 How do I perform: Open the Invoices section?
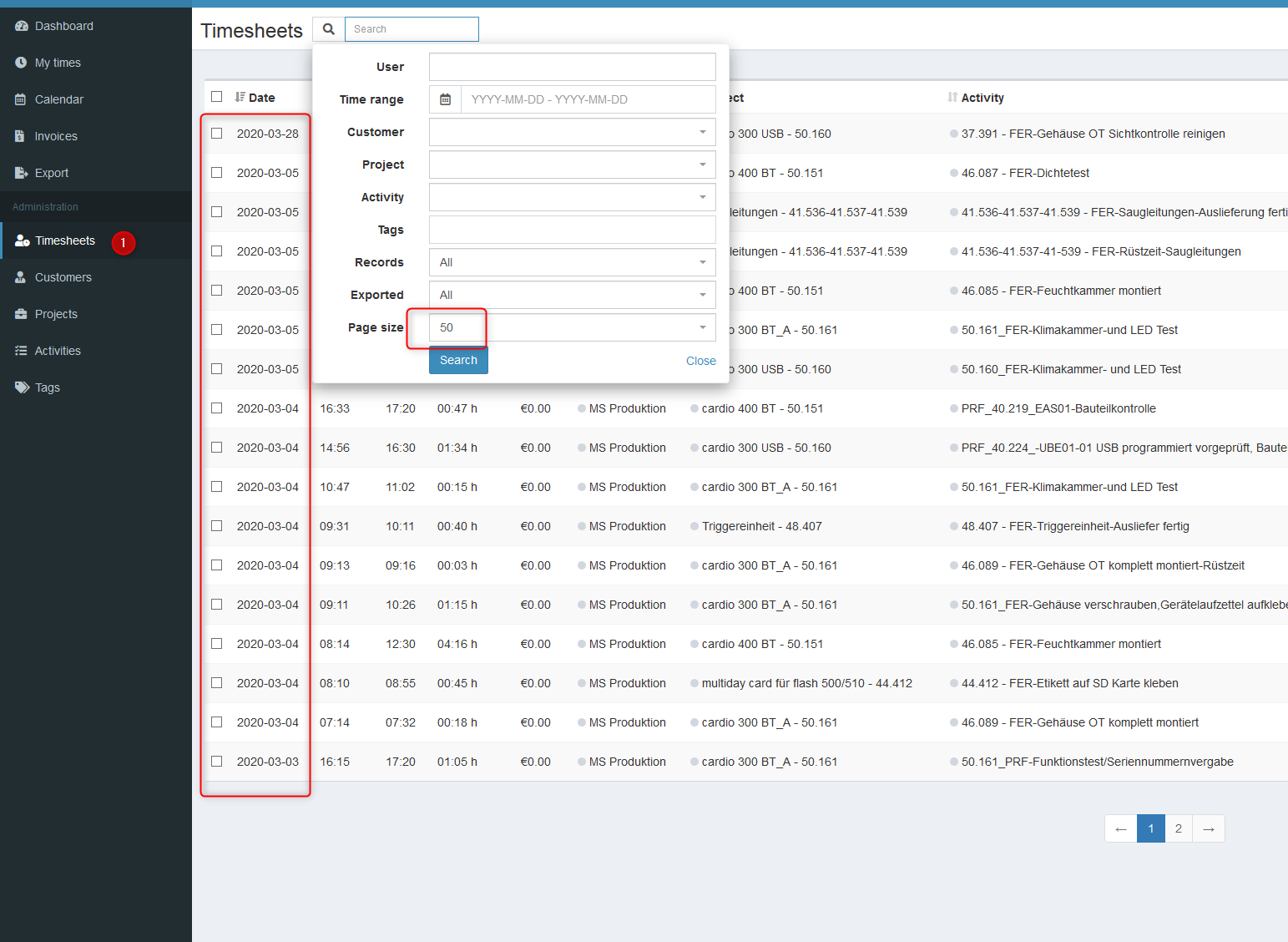pyautogui.click(x=55, y=135)
